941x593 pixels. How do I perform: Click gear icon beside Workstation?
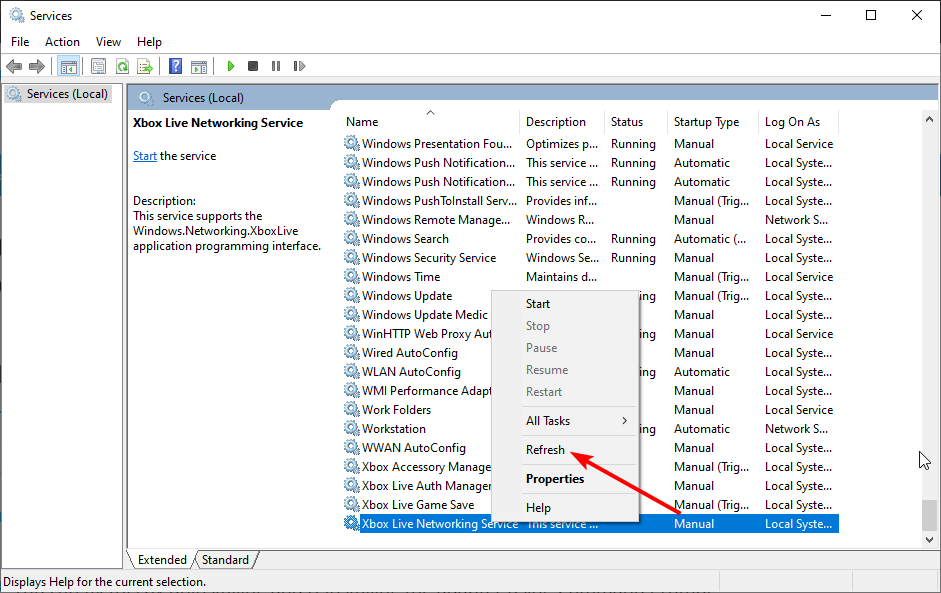(x=352, y=429)
